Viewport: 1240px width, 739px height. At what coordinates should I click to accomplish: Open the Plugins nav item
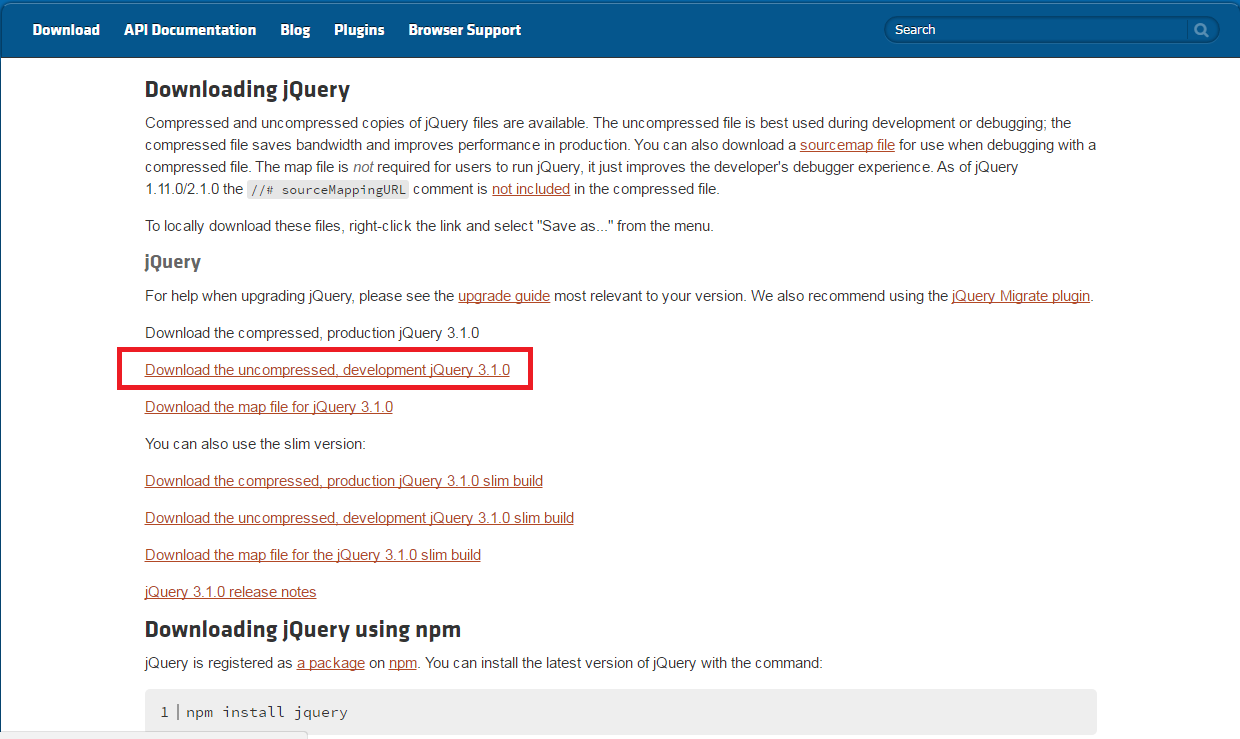click(359, 30)
